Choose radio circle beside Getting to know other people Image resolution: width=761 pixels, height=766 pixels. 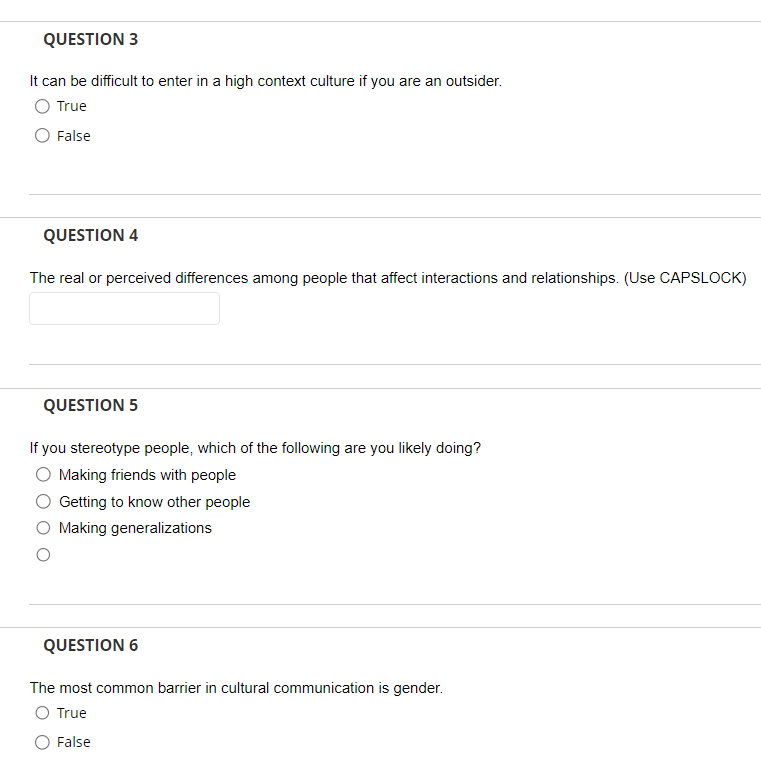(43, 501)
